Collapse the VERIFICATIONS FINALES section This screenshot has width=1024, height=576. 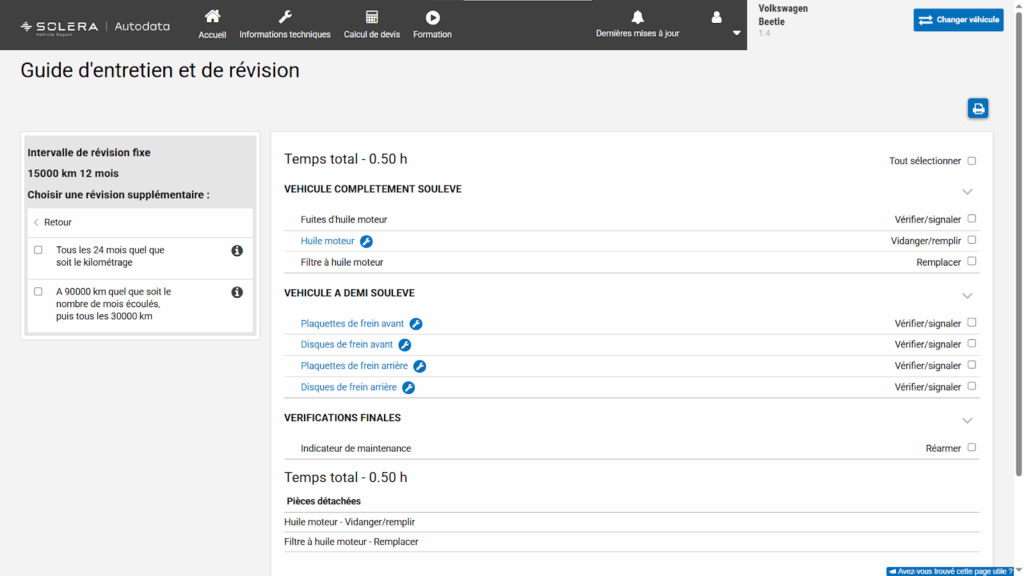(x=967, y=421)
